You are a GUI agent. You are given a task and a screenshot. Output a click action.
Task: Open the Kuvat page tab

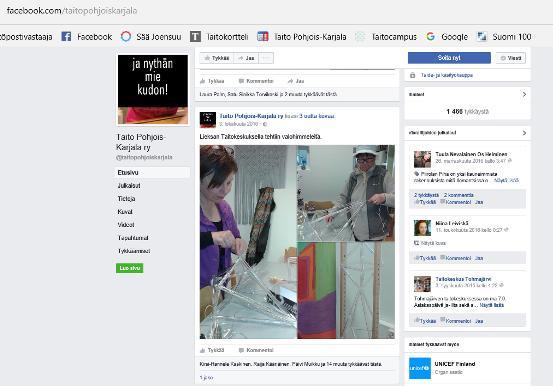[125, 212]
